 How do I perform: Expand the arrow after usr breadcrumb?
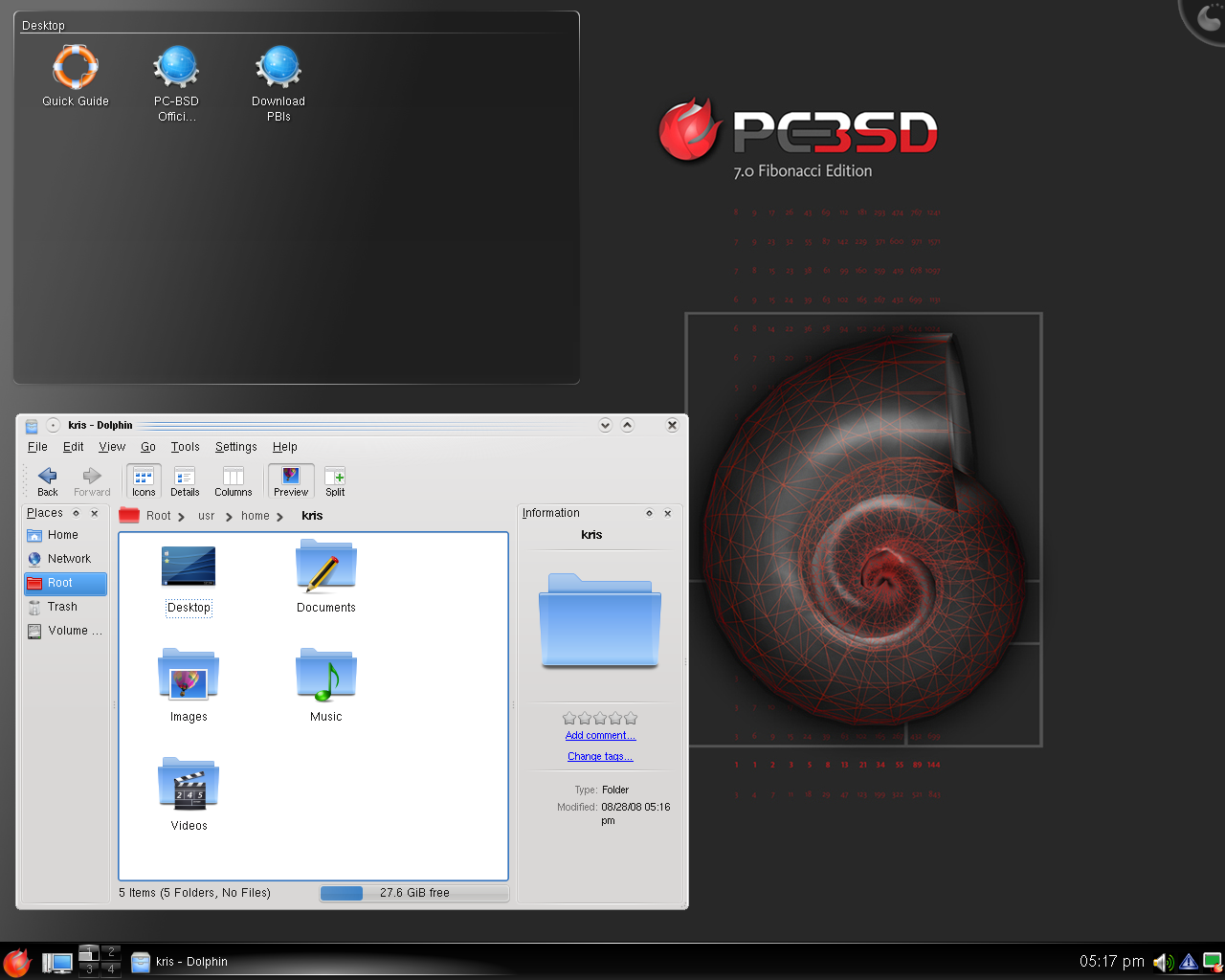[229, 517]
